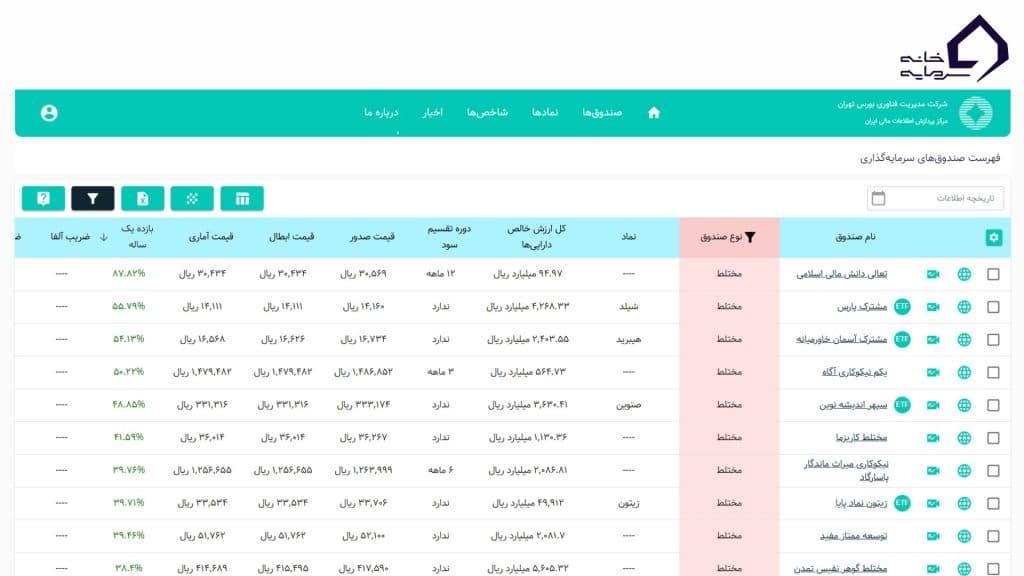Check the checkbox for توسعه ممتاز مفید
Viewport: 1024px width, 576px height.
tap(993, 536)
